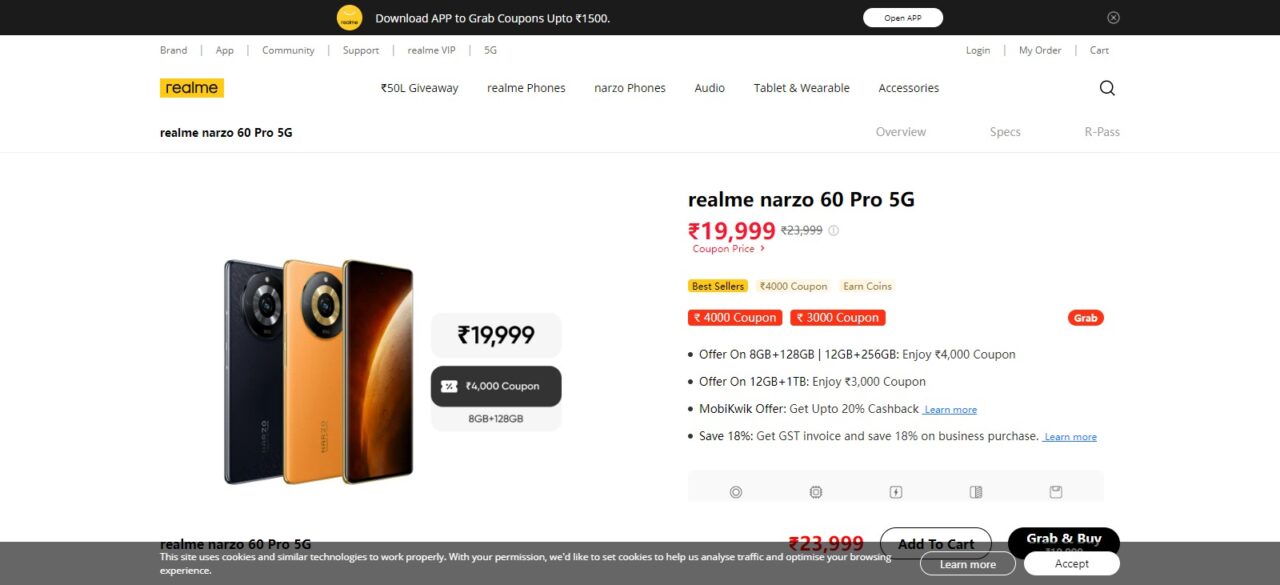Grab the coupon with Grab button
Screen dimensions: 1280x585
(x=1085, y=318)
